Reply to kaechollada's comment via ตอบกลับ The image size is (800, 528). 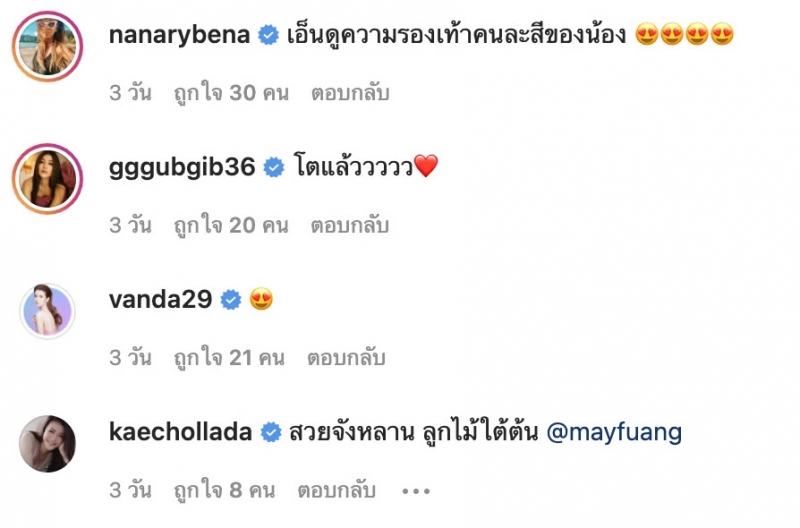click(337, 491)
